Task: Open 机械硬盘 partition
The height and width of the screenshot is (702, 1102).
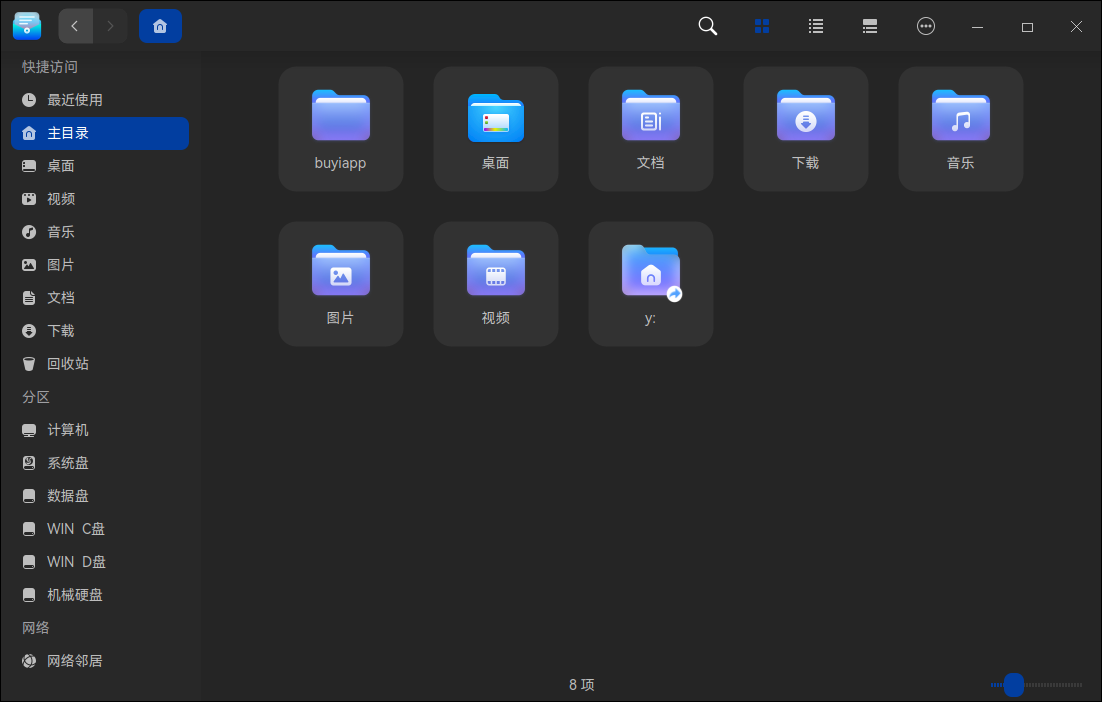Action: tap(100, 595)
